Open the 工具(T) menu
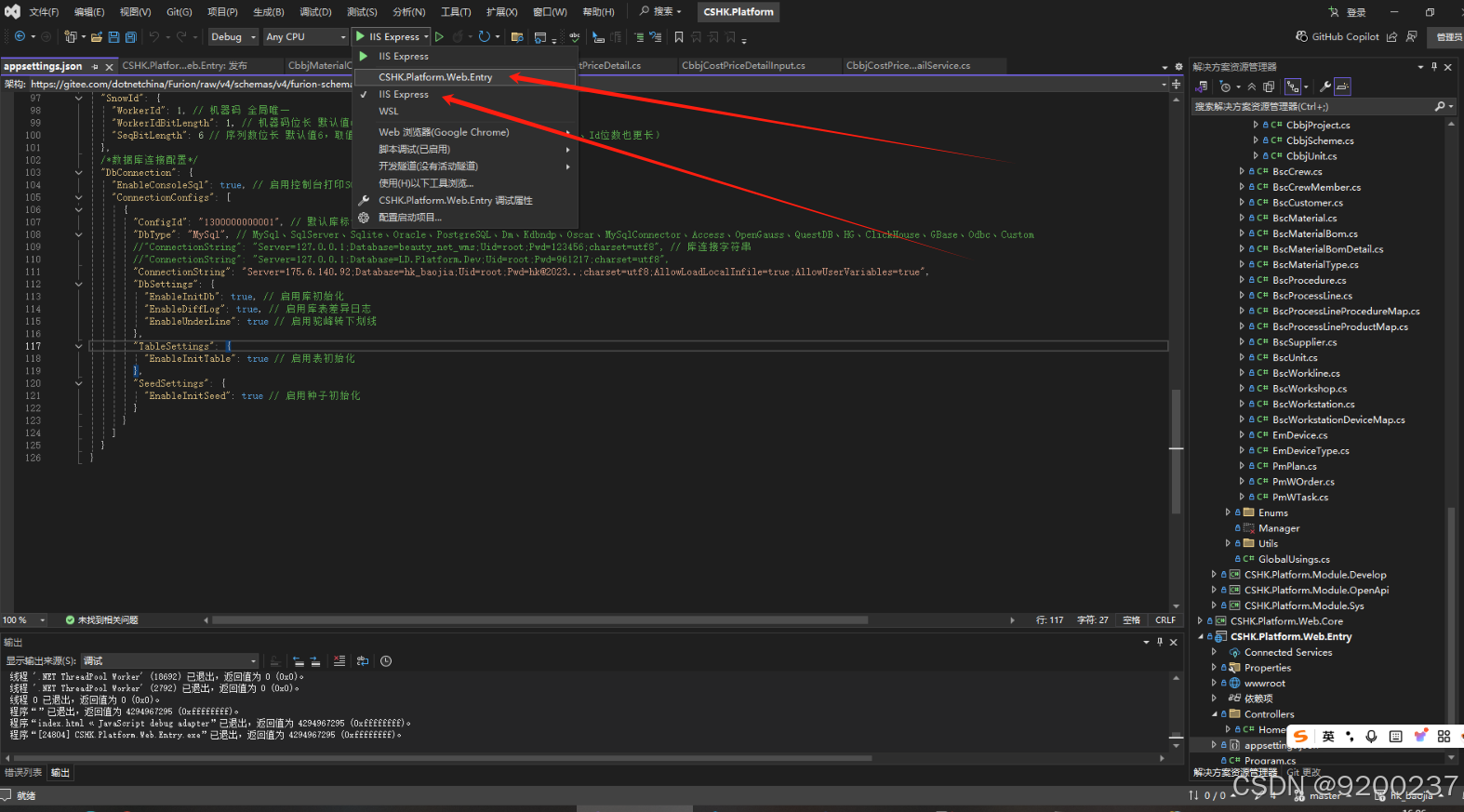1464x812 pixels. point(456,12)
